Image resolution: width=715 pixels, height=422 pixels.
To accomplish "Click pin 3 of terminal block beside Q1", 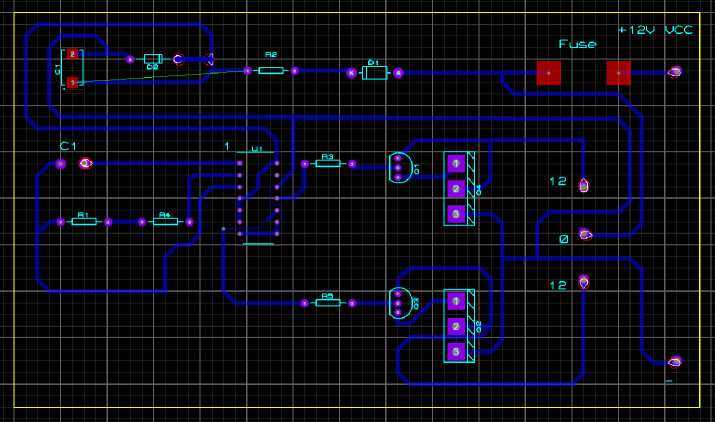I will [456, 214].
